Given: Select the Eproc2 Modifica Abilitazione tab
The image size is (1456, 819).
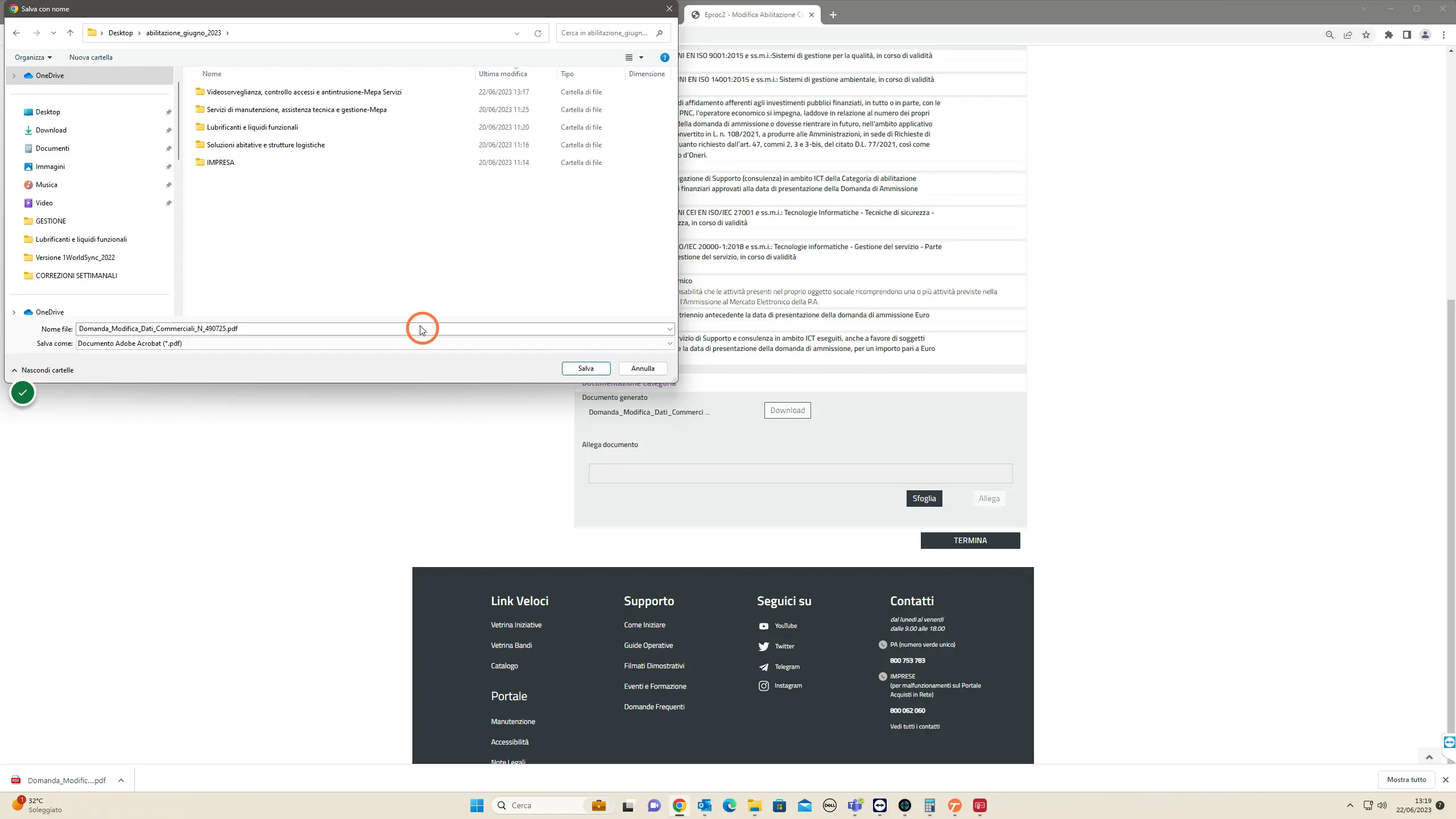Looking at the screenshot, I should click(x=752, y=15).
